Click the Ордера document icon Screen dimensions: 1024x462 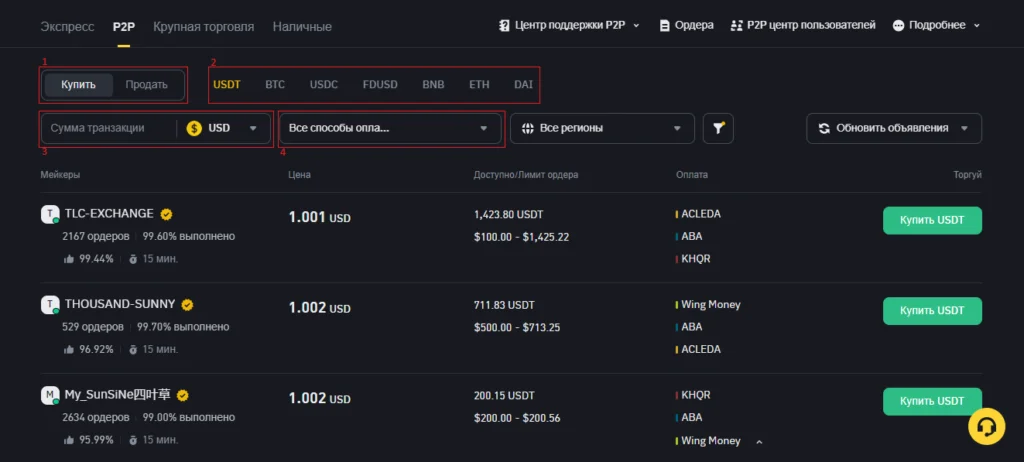665,25
